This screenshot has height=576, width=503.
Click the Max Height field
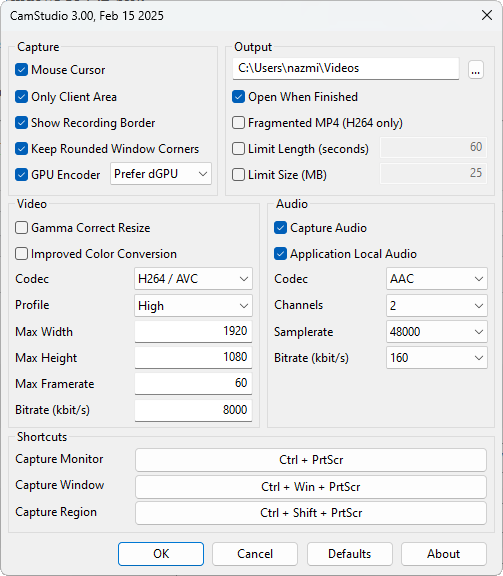[x=193, y=357]
